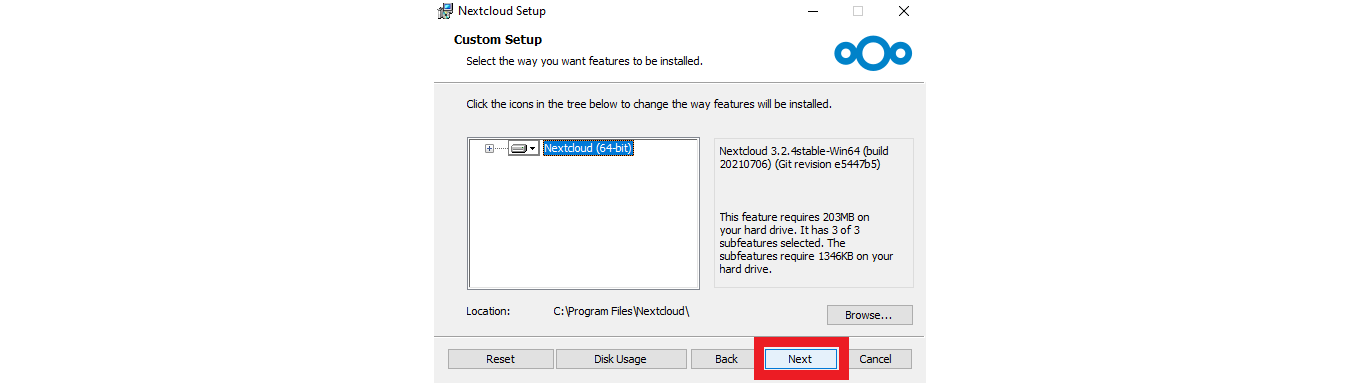Open the Browse... location dialog
This screenshot has height=383, width=1360.
point(869,315)
